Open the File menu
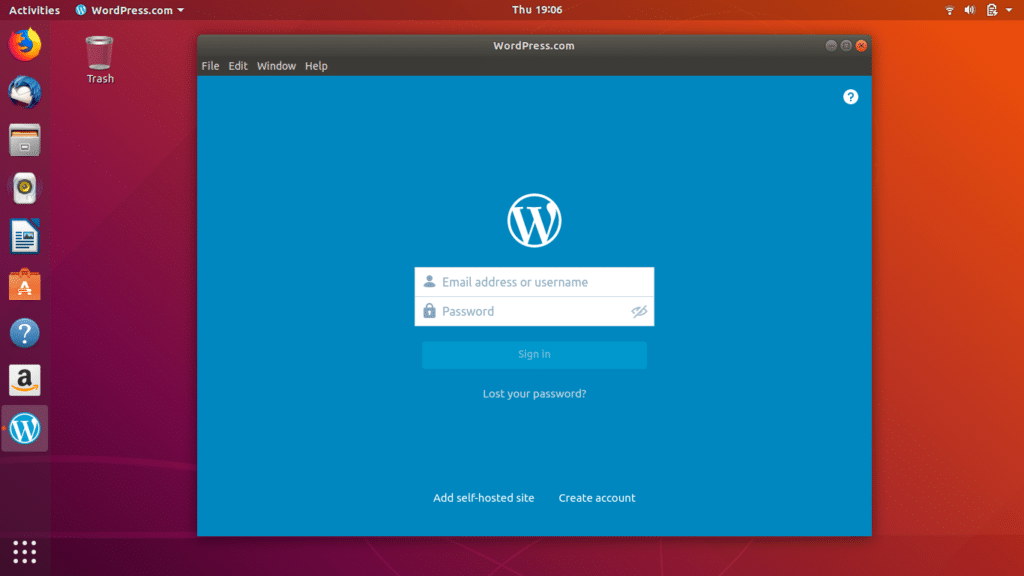Image resolution: width=1024 pixels, height=576 pixels. pyautogui.click(x=210, y=66)
